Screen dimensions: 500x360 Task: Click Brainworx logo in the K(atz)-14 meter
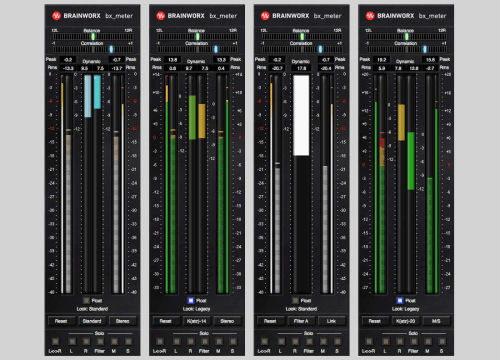[x=160, y=16]
